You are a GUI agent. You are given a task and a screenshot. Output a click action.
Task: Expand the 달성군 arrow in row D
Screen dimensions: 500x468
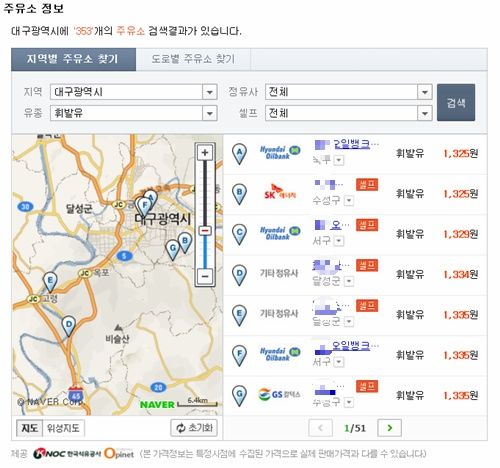(x=349, y=281)
